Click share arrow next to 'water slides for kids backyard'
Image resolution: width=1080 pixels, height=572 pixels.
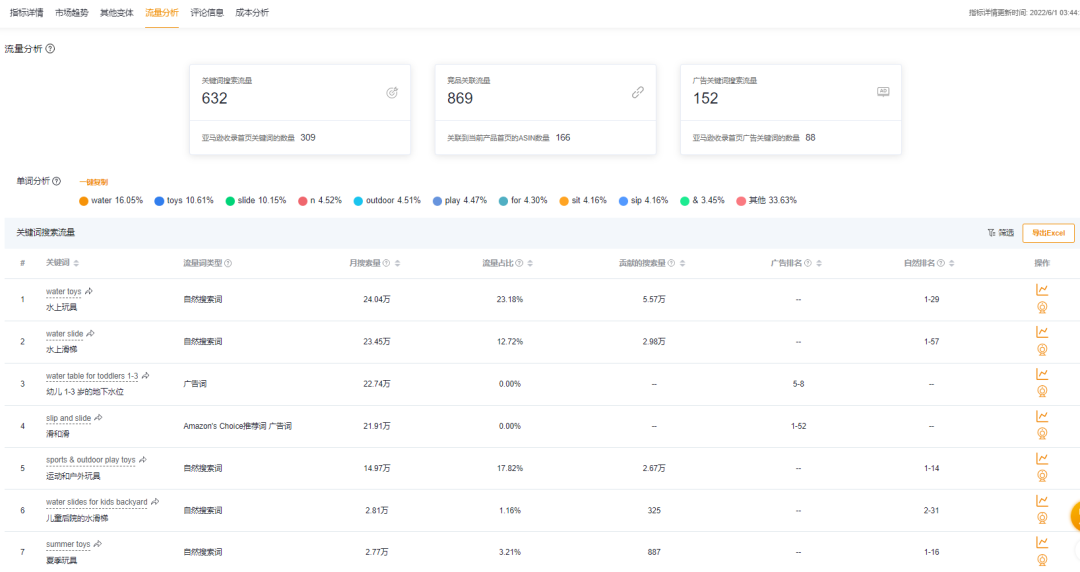(155, 502)
